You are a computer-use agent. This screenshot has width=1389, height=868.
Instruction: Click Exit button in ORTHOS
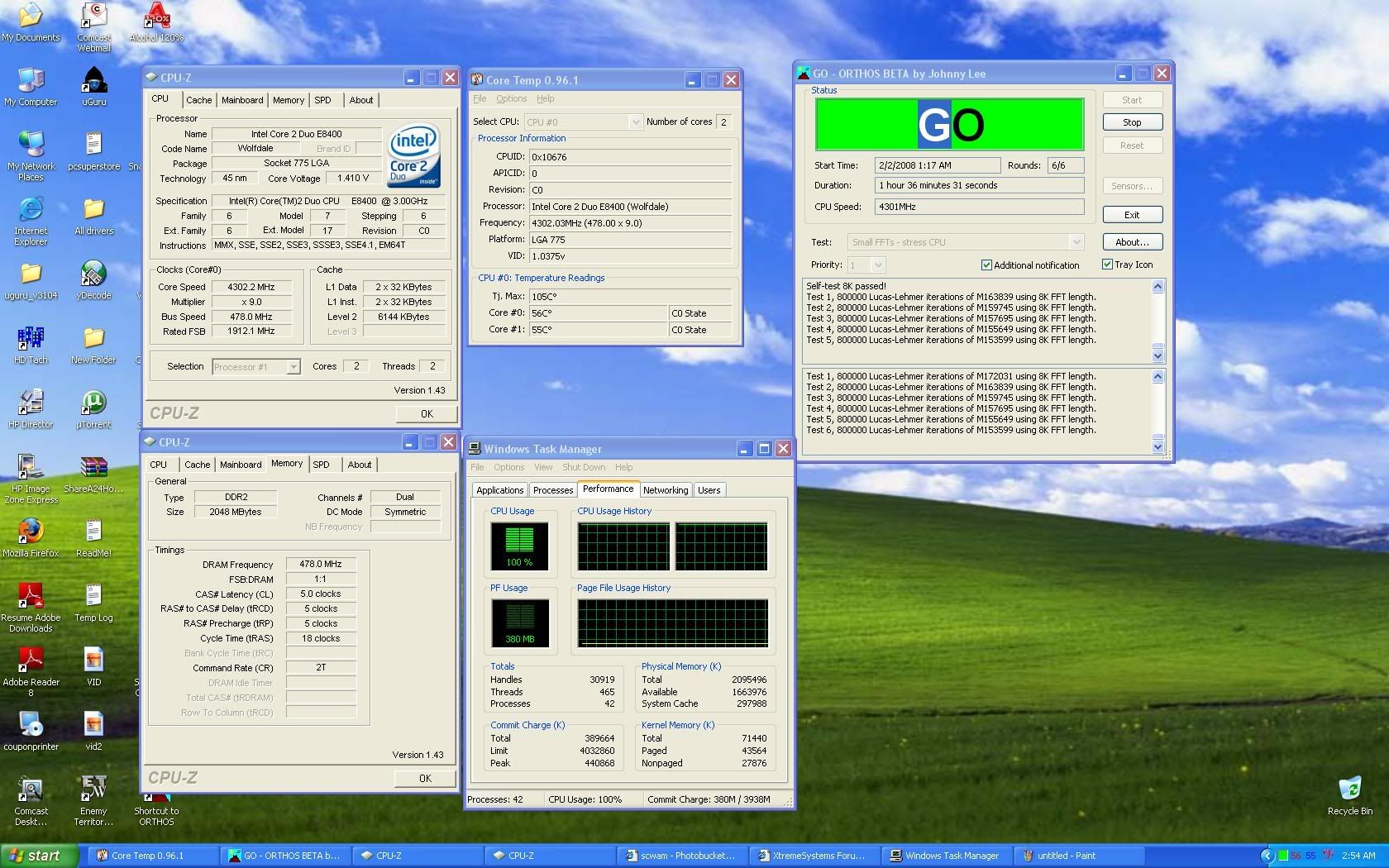click(x=1132, y=215)
